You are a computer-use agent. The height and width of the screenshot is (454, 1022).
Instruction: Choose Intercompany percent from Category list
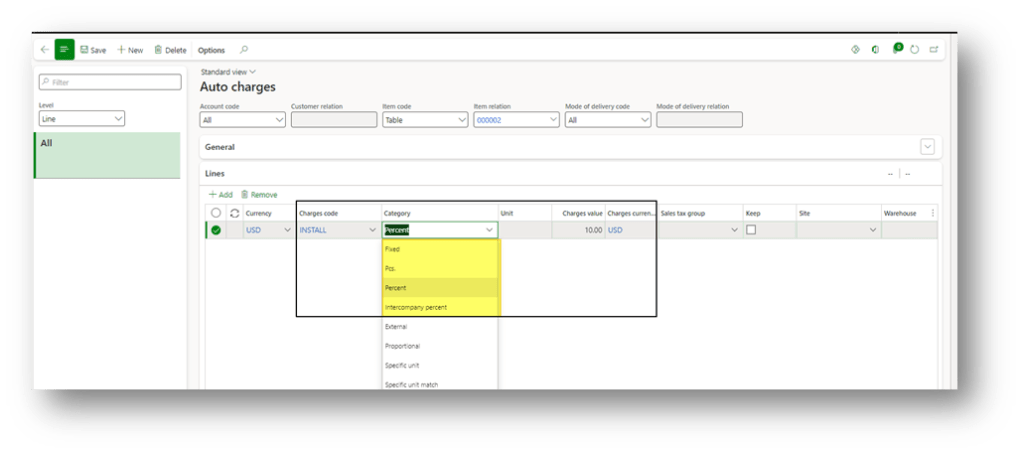tap(415, 307)
